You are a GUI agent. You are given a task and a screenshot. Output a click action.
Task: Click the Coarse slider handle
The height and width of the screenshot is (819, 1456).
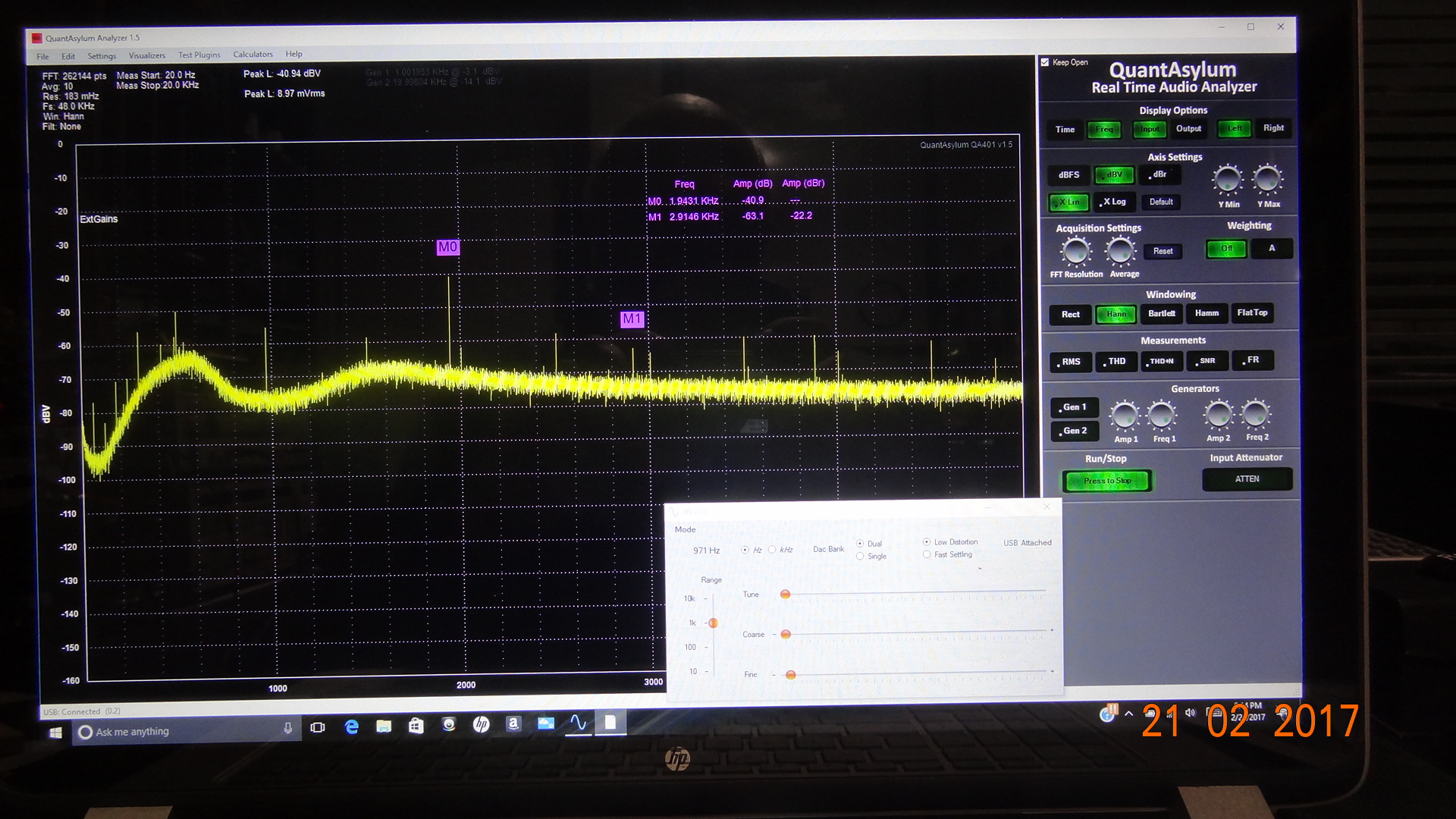pos(786,634)
